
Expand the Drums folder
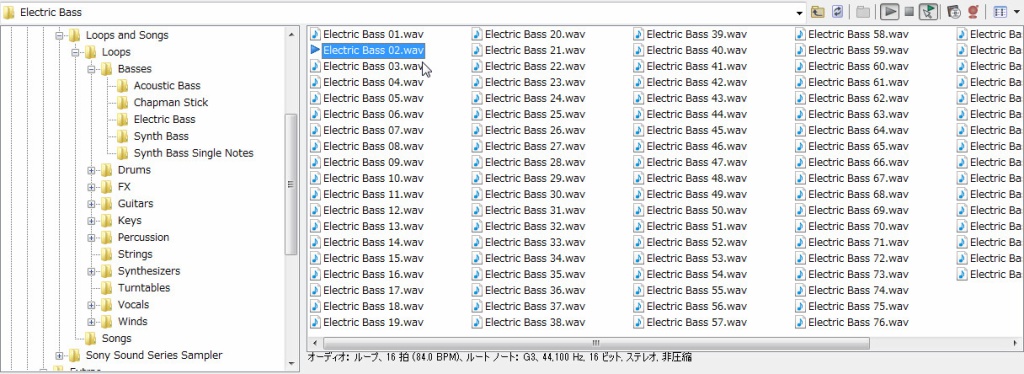pos(91,170)
